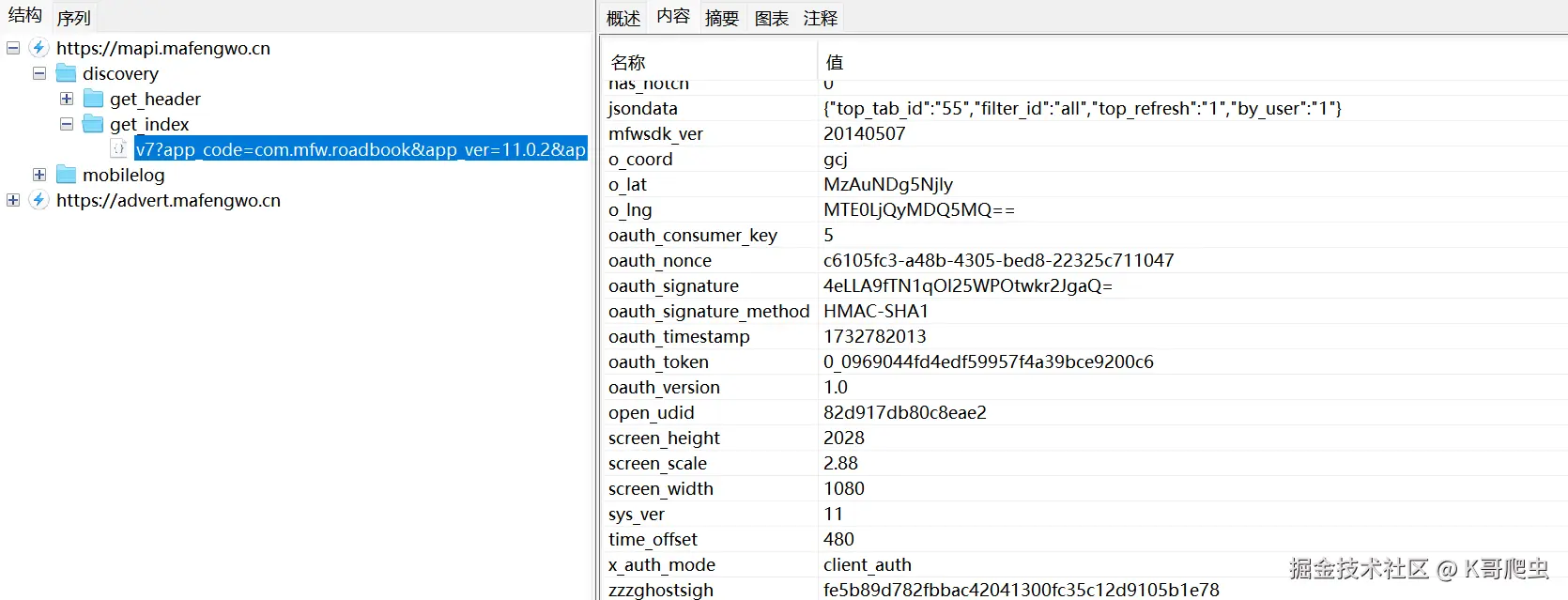This screenshot has height=600, width=1568.
Task: Select the discovery tree entry
Action: (120, 73)
